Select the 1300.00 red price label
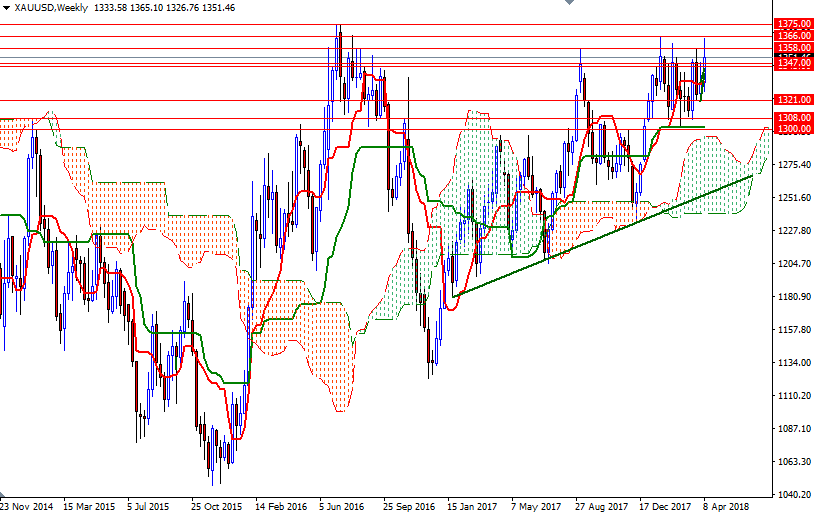Viewport: 814px width, 514px height. (x=792, y=129)
